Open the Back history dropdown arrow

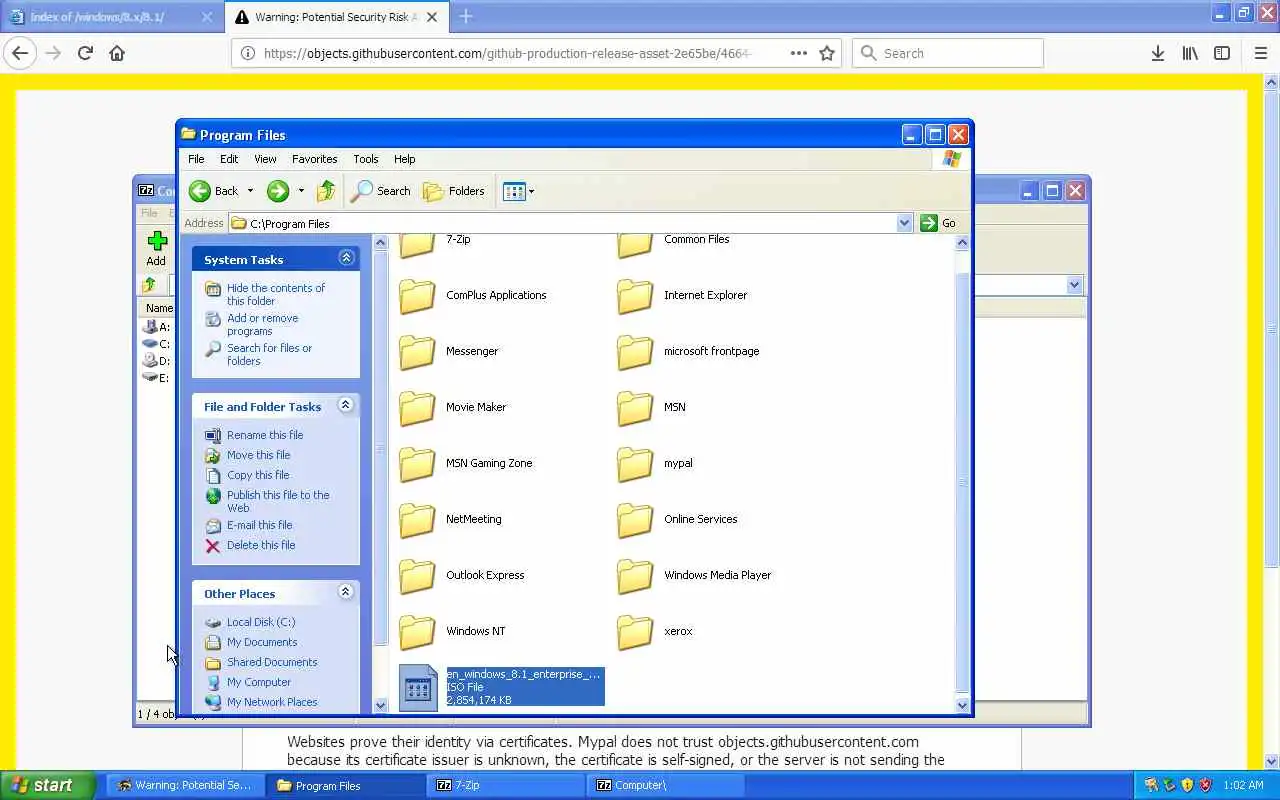tap(250, 191)
